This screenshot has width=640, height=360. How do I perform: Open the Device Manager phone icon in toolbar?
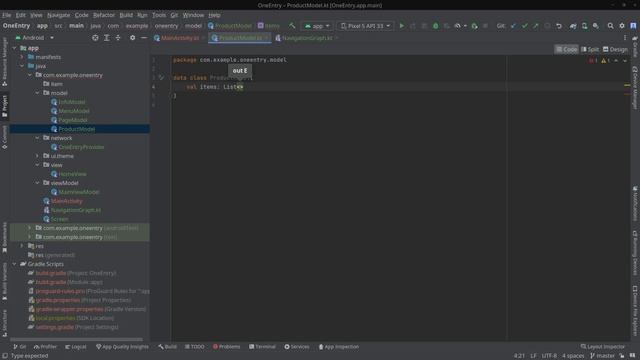pos(584,26)
